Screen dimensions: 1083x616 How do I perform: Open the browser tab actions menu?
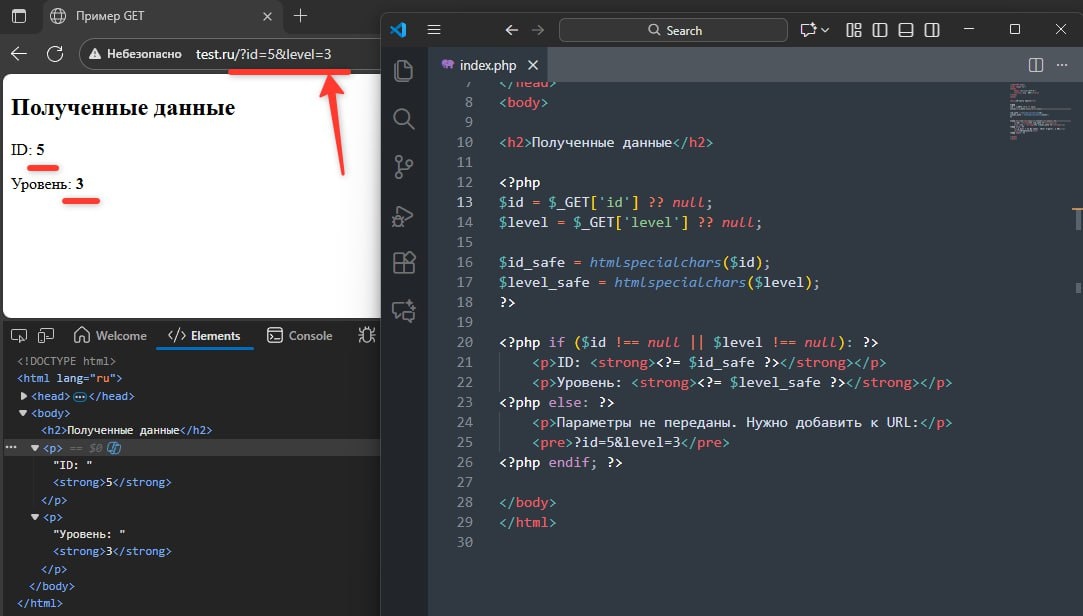pyautogui.click(x=19, y=16)
